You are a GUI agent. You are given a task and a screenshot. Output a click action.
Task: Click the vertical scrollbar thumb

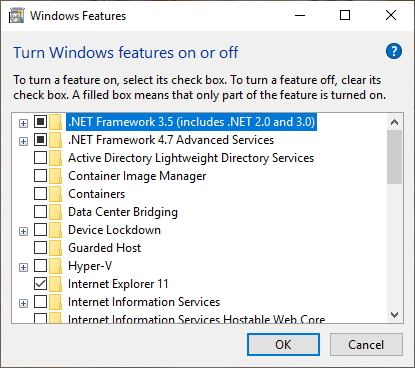[x=395, y=157]
